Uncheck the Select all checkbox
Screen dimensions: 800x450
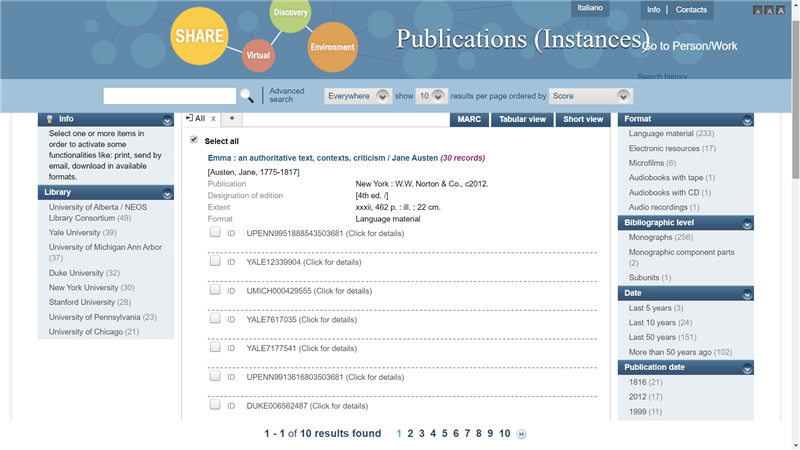tap(194, 141)
